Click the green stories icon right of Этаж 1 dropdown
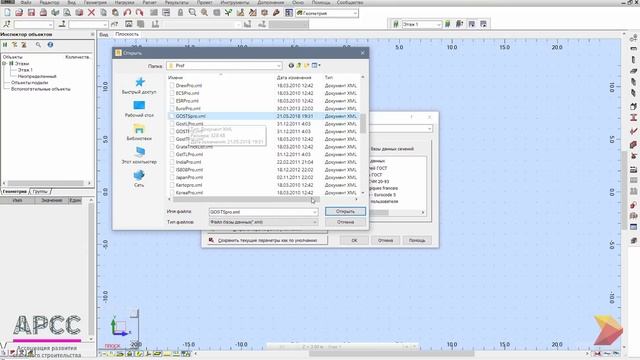The width and height of the screenshot is (640, 360). click(448, 24)
